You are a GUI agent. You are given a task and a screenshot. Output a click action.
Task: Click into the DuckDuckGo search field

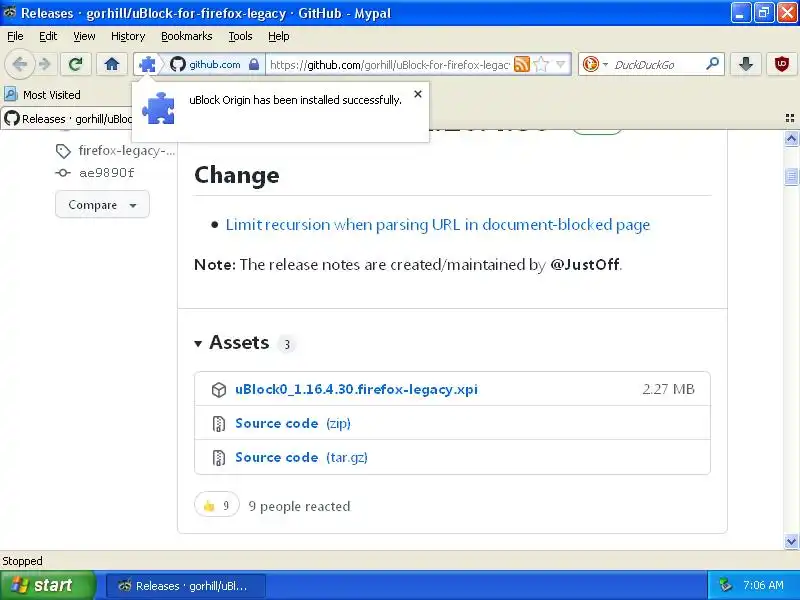[x=657, y=65]
